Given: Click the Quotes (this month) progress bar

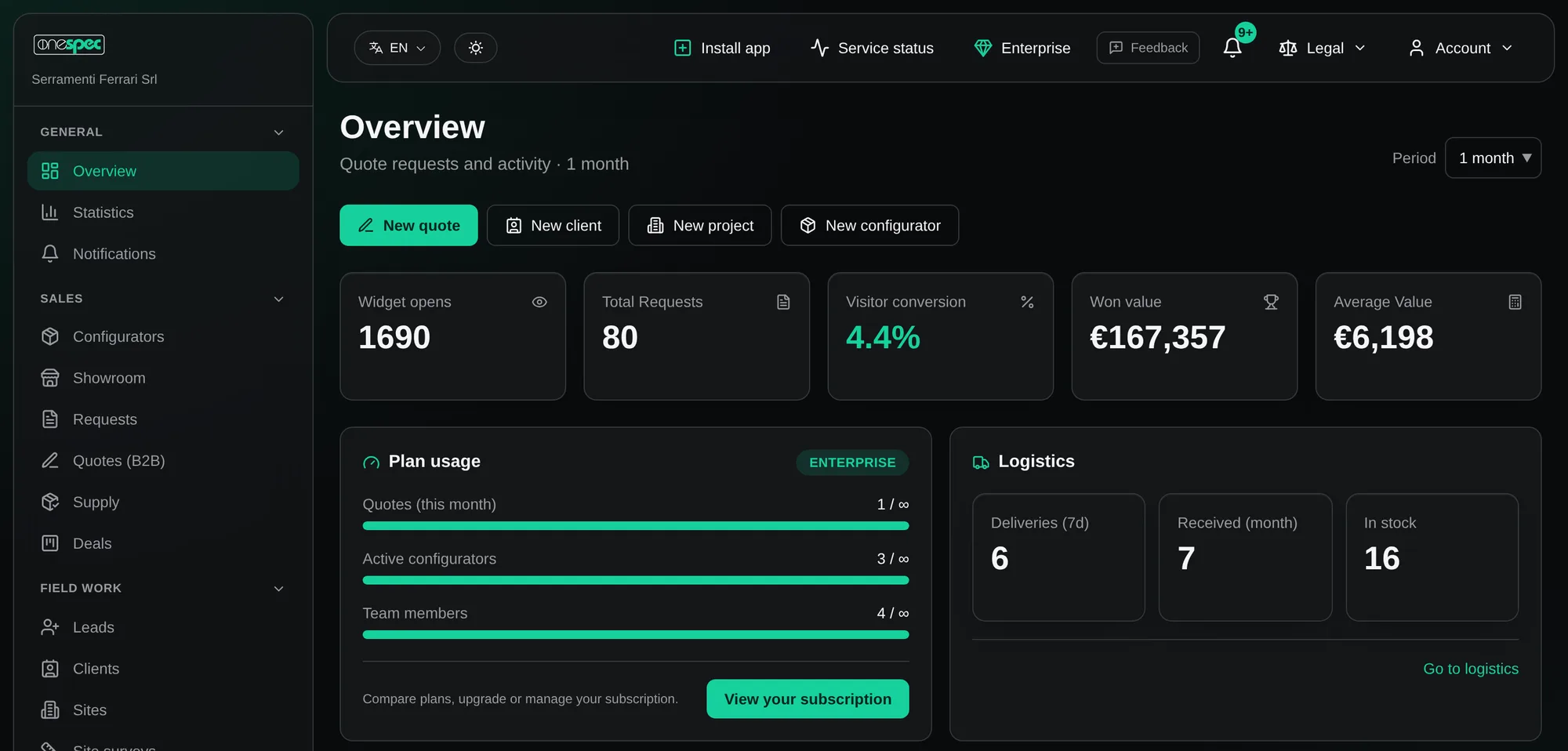Looking at the screenshot, I should [636, 526].
